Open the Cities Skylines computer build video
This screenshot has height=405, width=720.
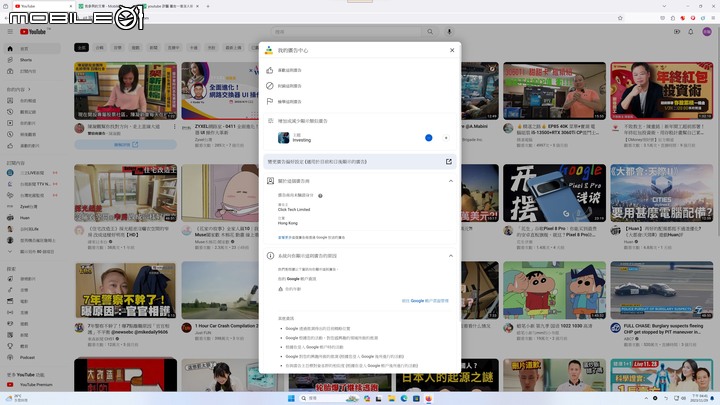pos(662,193)
